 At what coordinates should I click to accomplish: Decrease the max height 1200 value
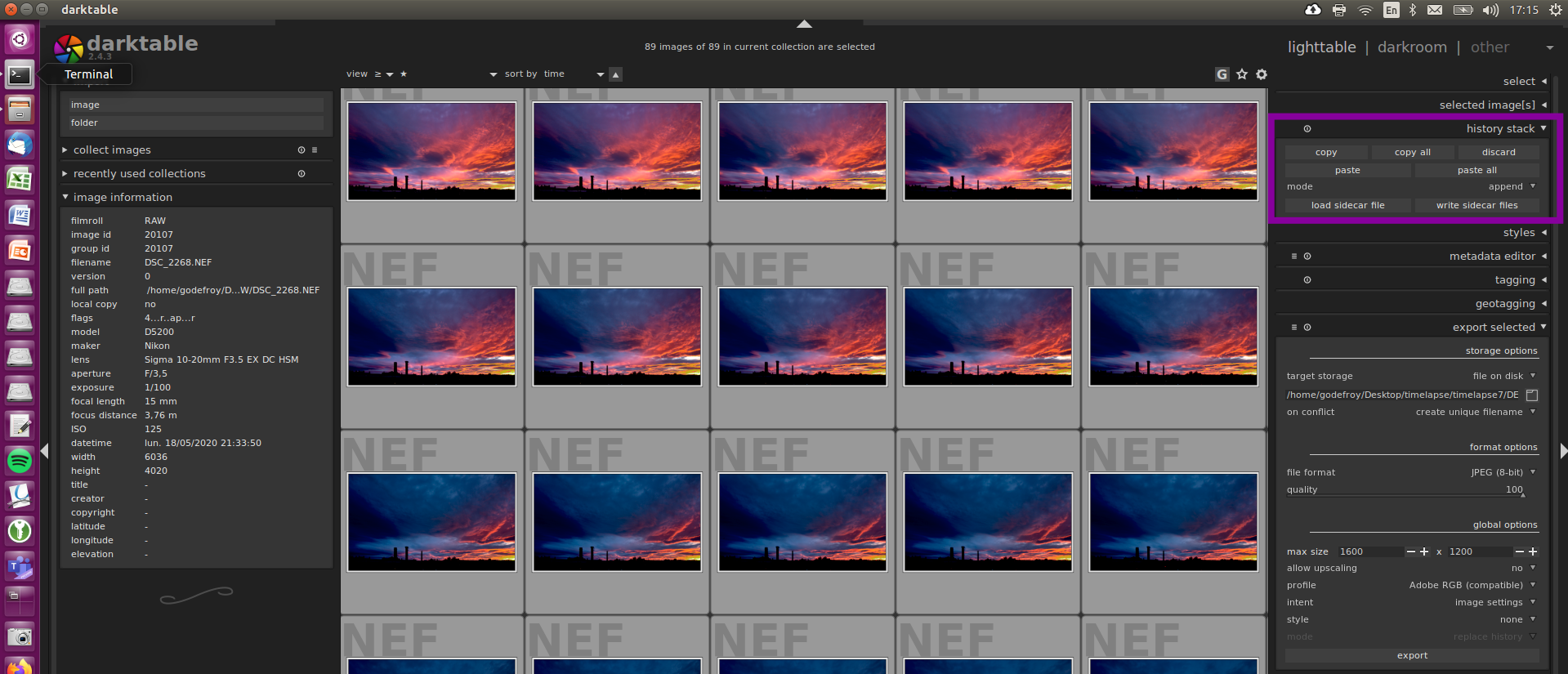click(x=1520, y=552)
